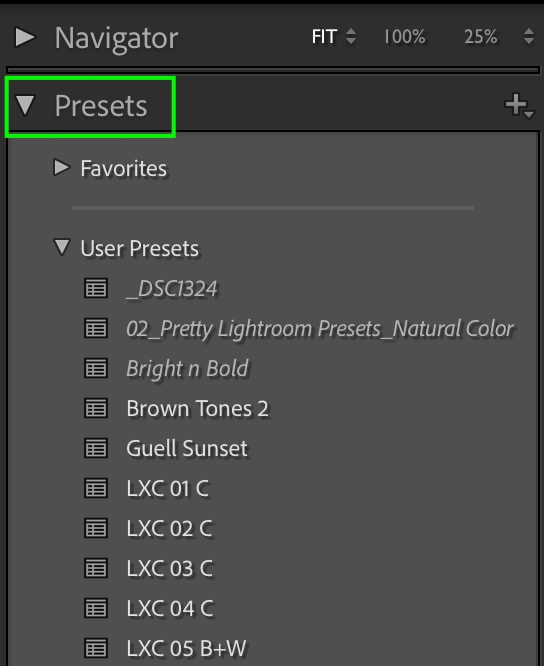
Task: Click the preset icon next to Guell Sunset
Action: (96, 448)
